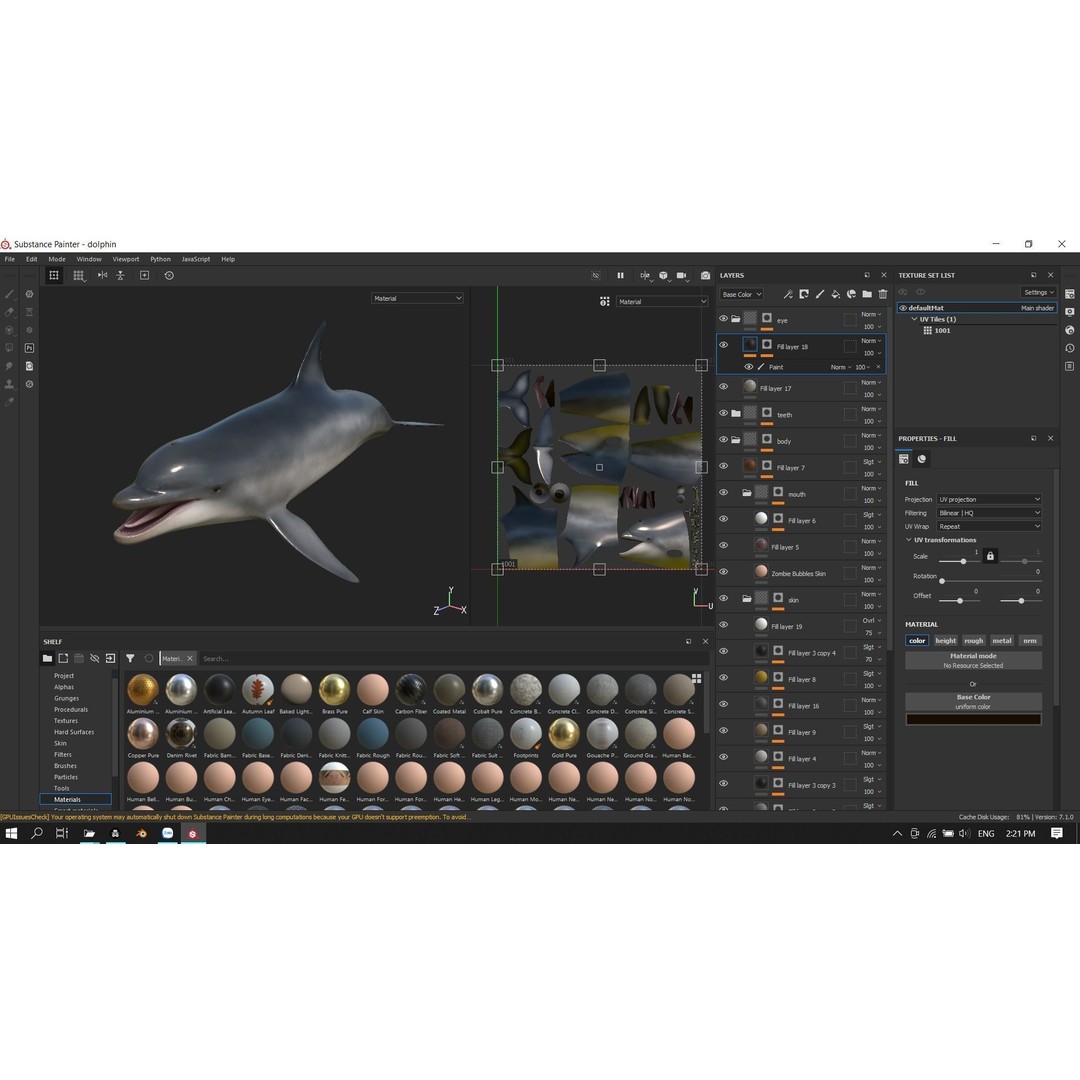Click the add smart material icon in Layers
This screenshot has height=1080, width=1080.
851,294
